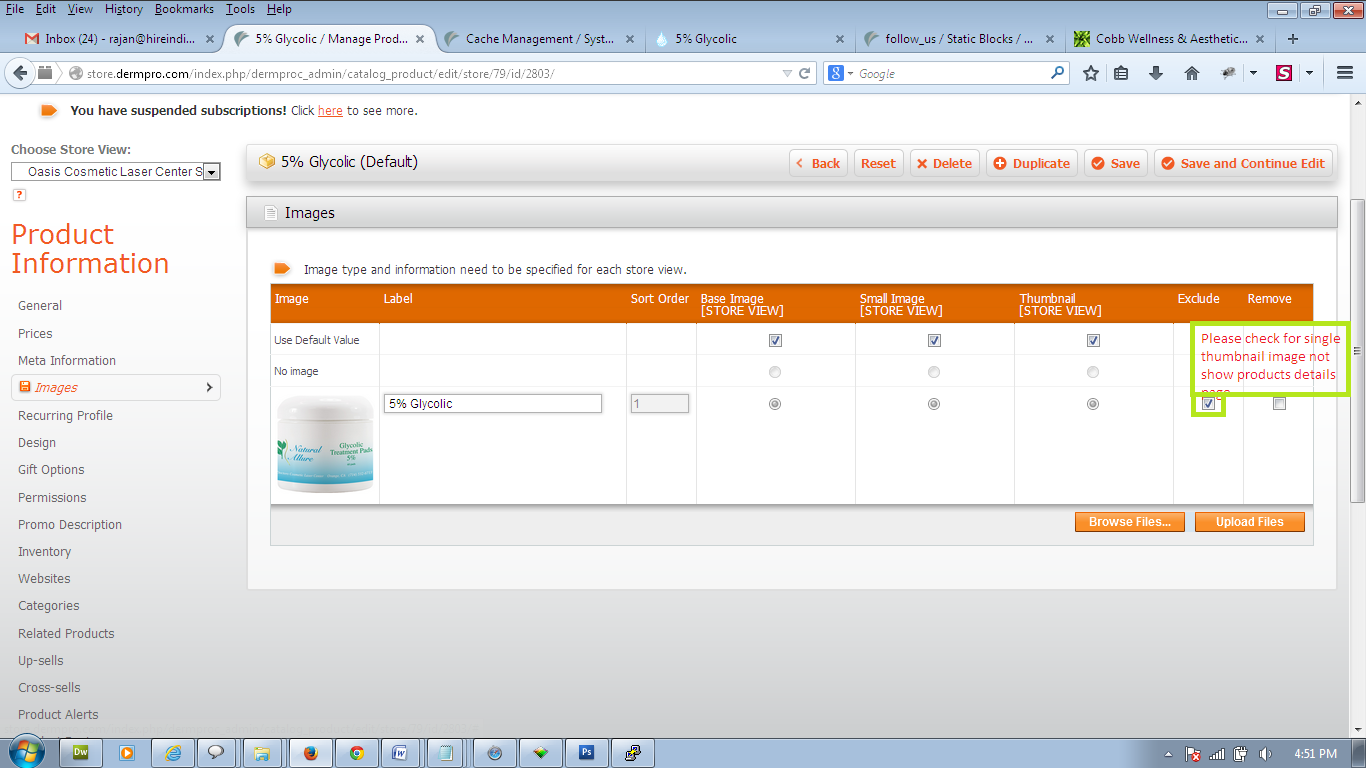Open Google Chrome from the taskbar
This screenshot has width=1366, height=768.
click(356, 753)
